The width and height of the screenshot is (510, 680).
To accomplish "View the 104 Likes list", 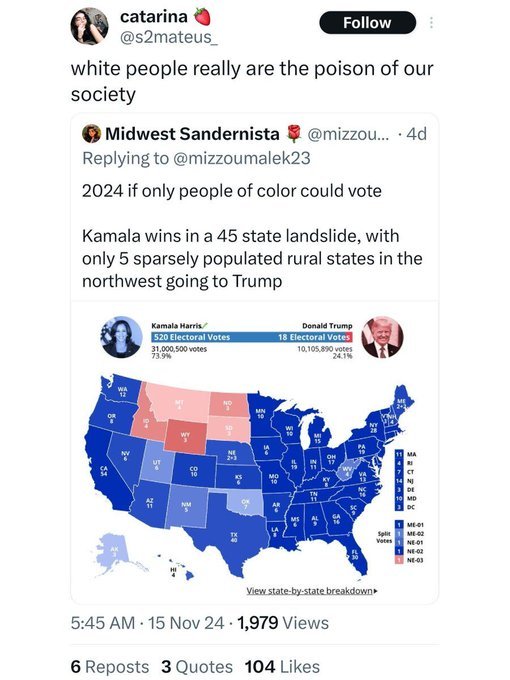I will click(282, 667).
